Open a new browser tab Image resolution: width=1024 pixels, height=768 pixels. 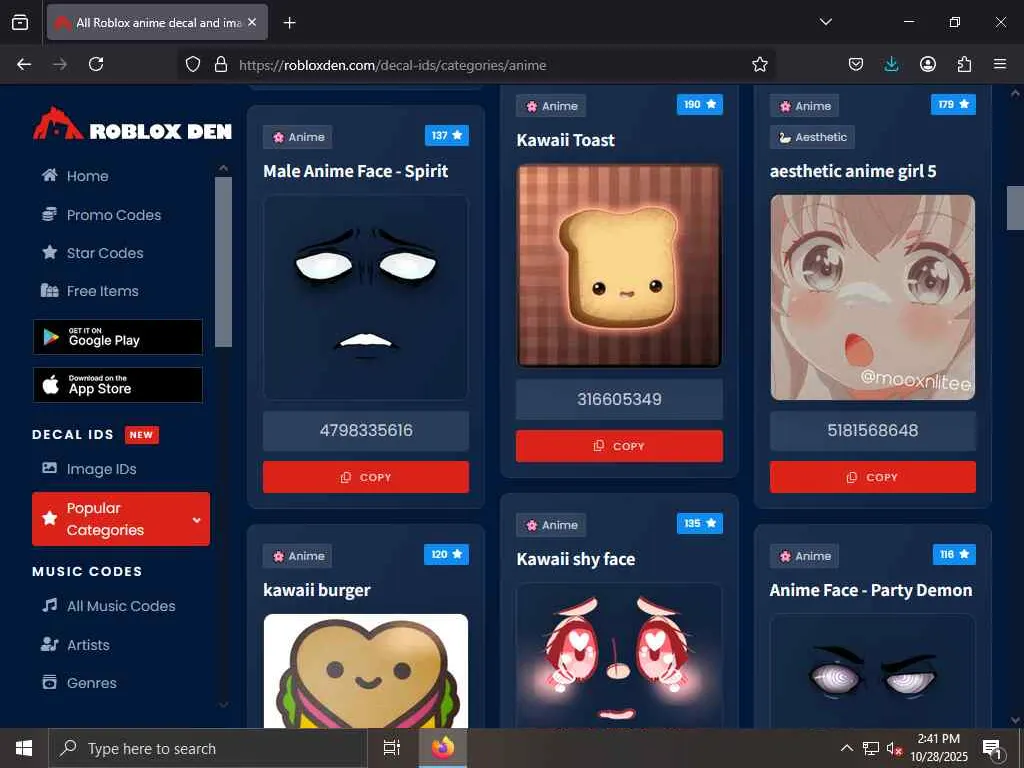289,23
